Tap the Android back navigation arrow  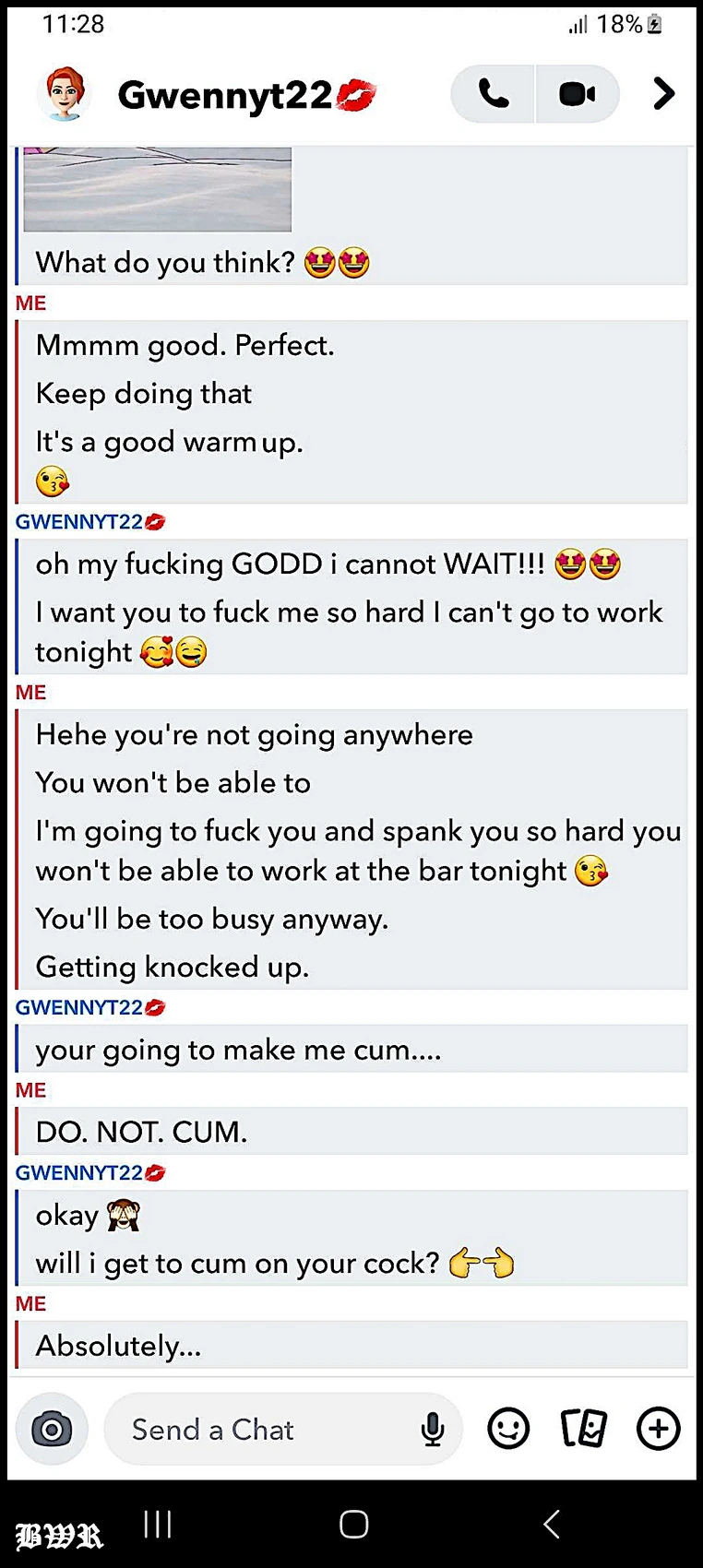click(552, 1524)
